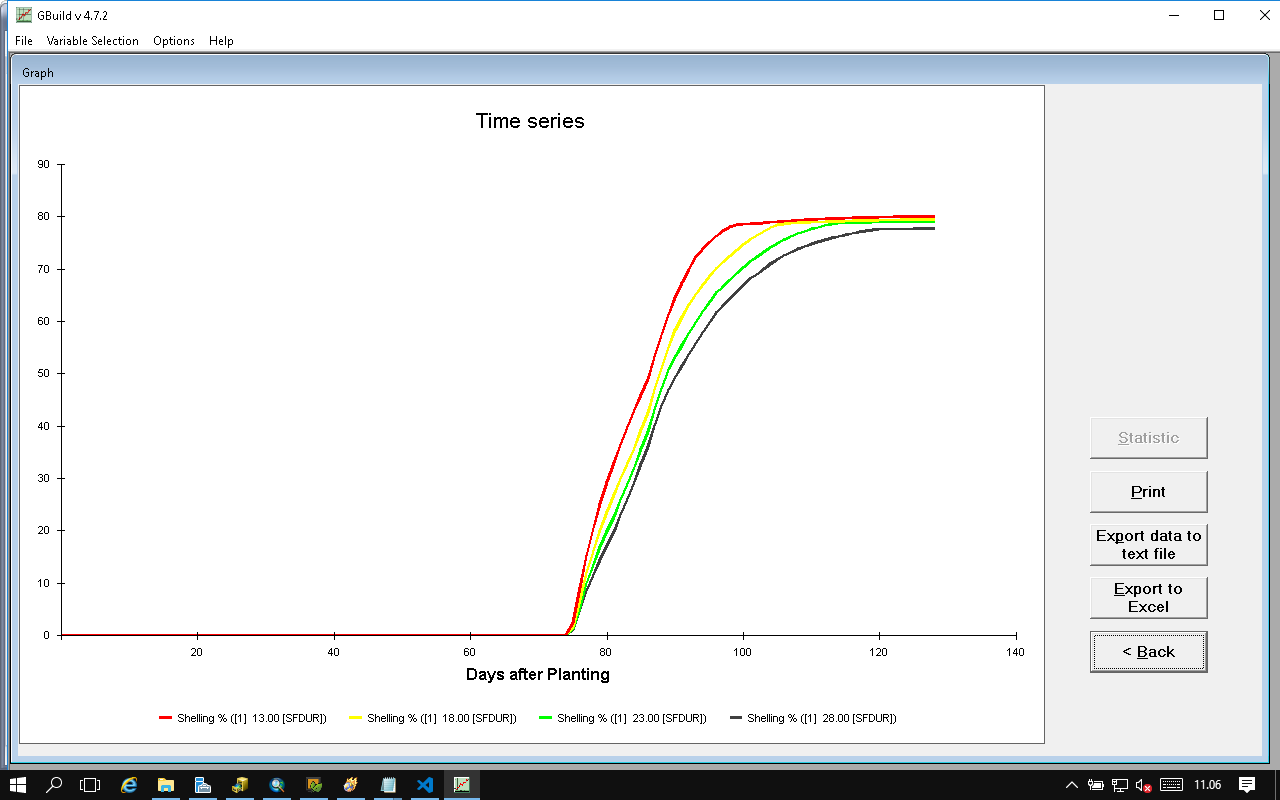Click the Print button
The height and width of the screenshot is (800, 1280).
pyautogui.click(x=1148, y=492)
